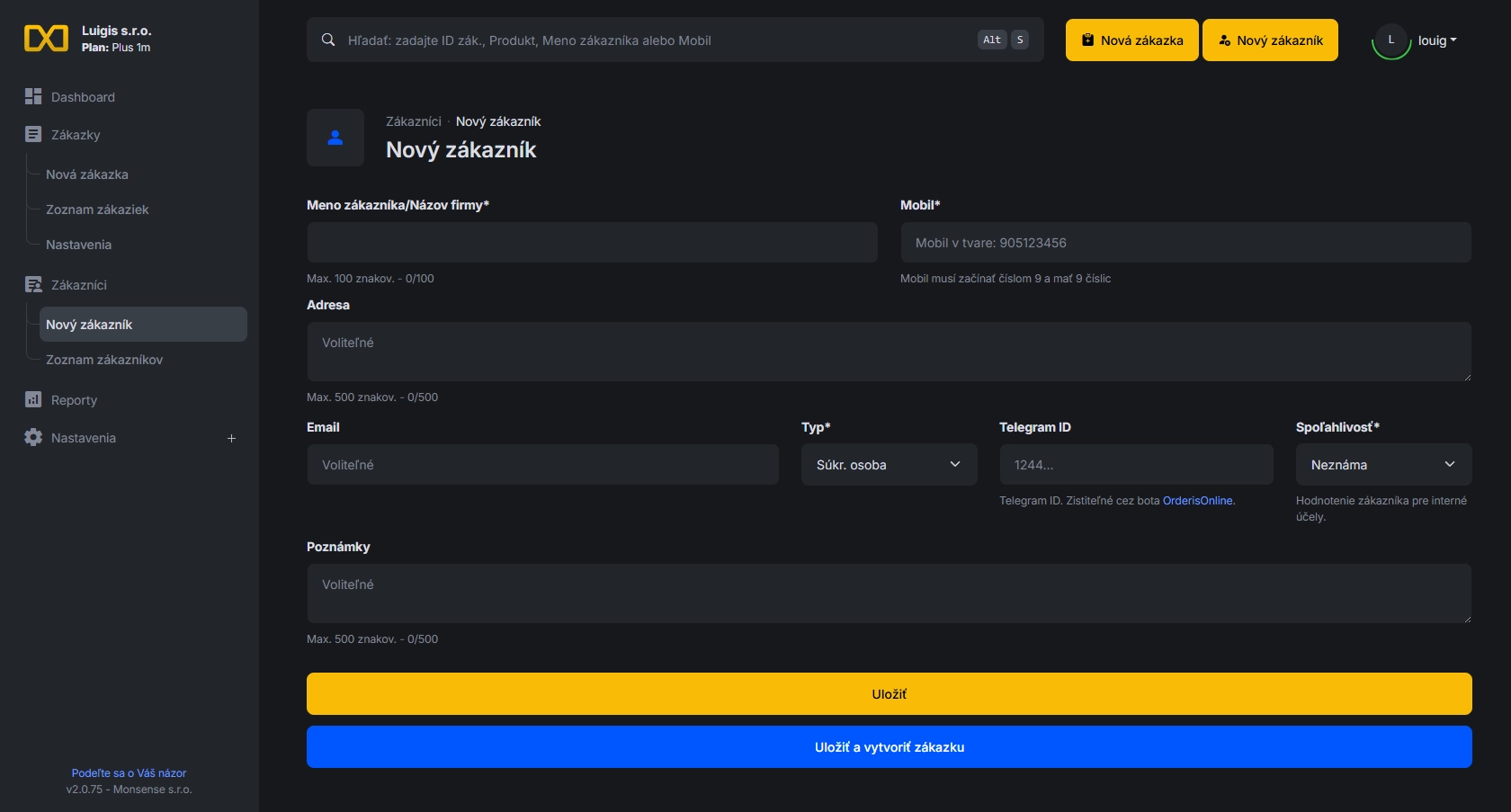This screenshot has width=1511, height=812.
Task: Follow the OrderisOnline bot link
Action: pos(1197,501)
